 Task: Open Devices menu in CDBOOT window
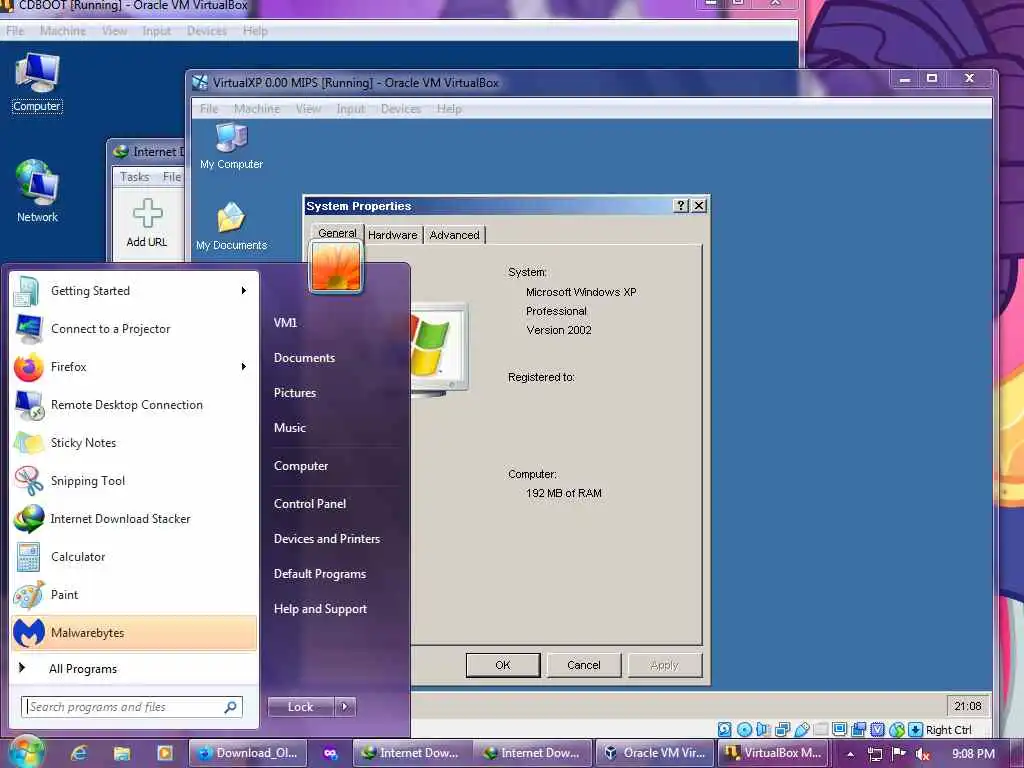(207, 31)
